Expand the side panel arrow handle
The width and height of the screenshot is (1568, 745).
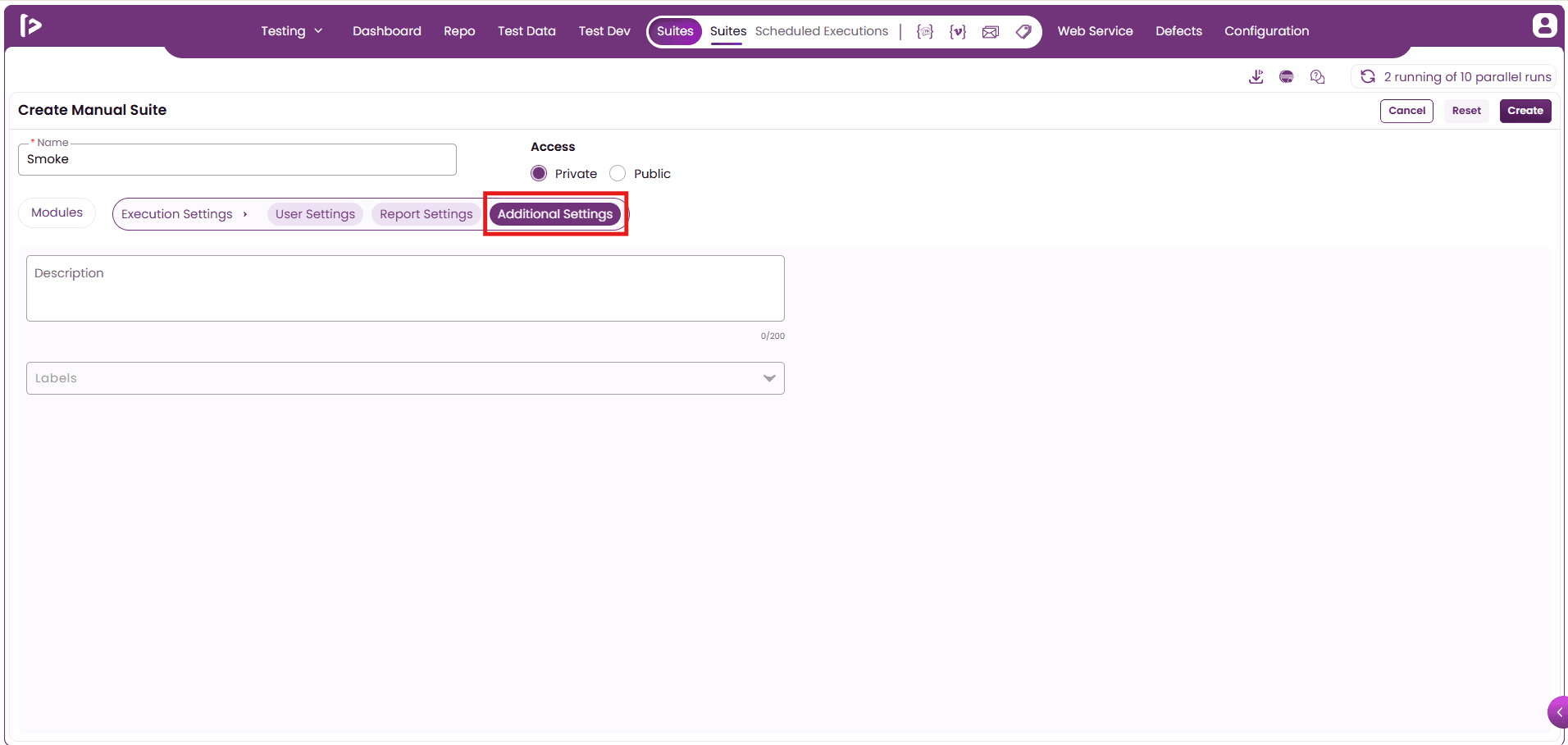[1558, 712]
